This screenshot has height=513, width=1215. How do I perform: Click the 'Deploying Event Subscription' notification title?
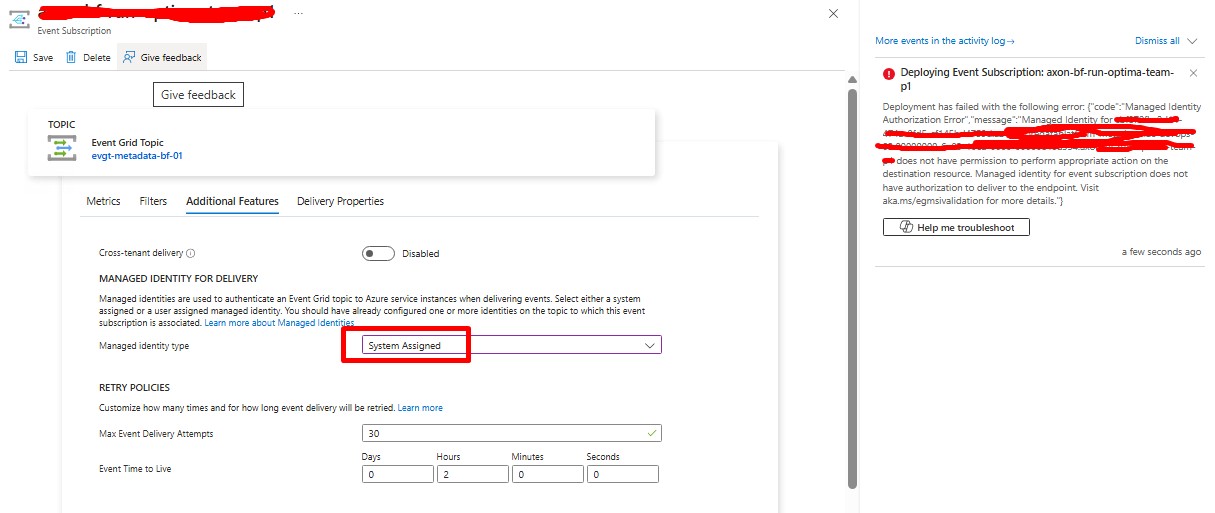pyautogui.click(x=1037, y=79)
